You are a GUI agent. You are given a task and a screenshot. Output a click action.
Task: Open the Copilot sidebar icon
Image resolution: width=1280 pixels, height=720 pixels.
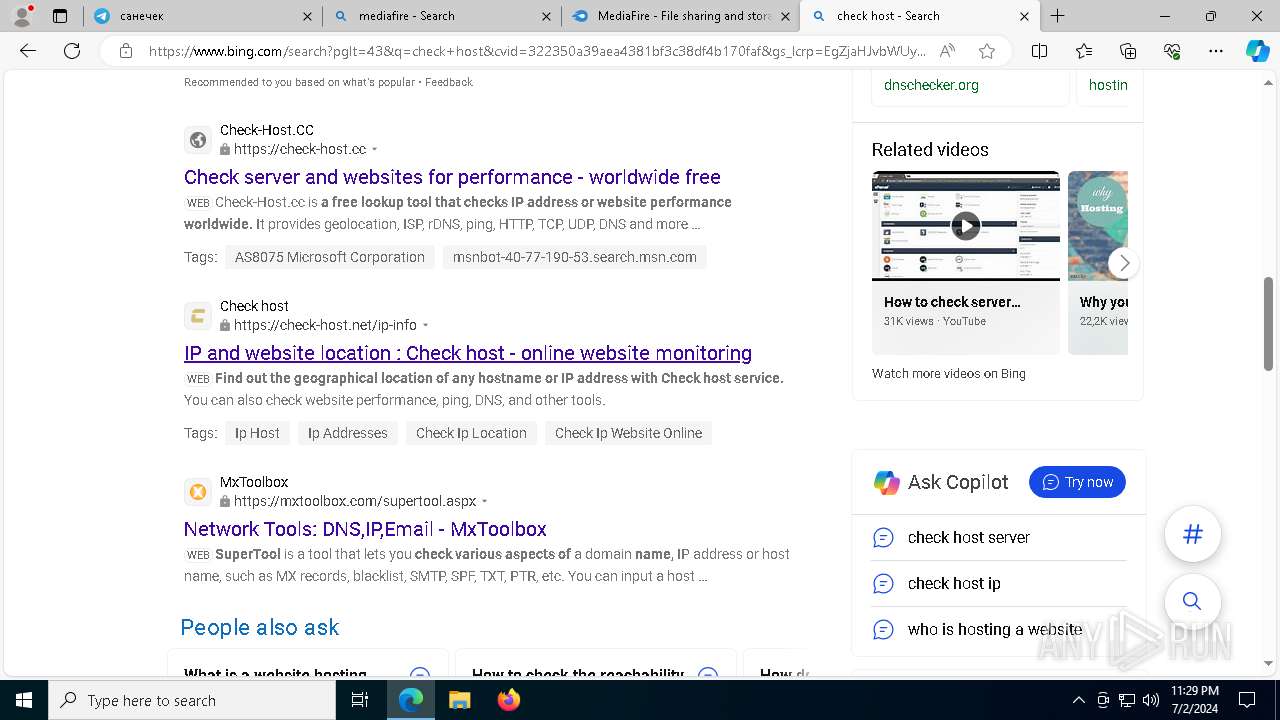click(1257, 51)
